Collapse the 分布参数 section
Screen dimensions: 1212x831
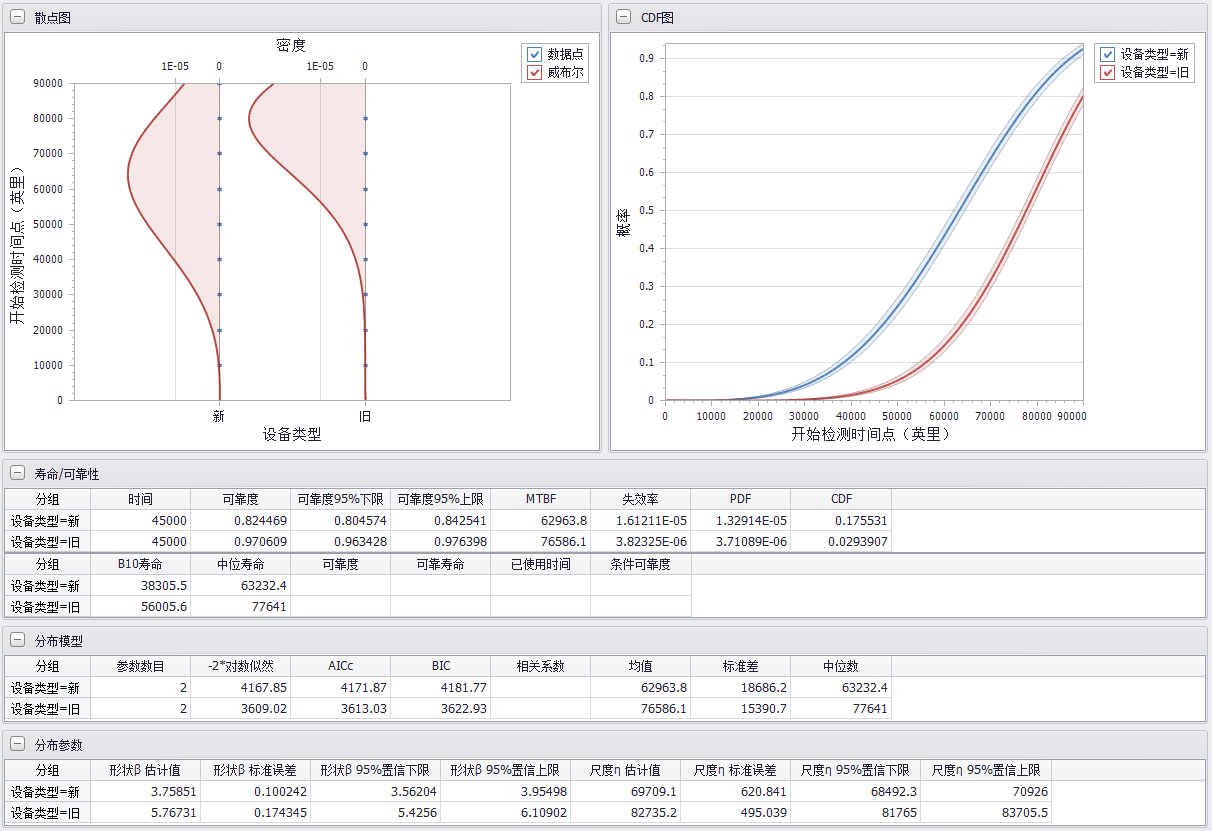point(18,745)
